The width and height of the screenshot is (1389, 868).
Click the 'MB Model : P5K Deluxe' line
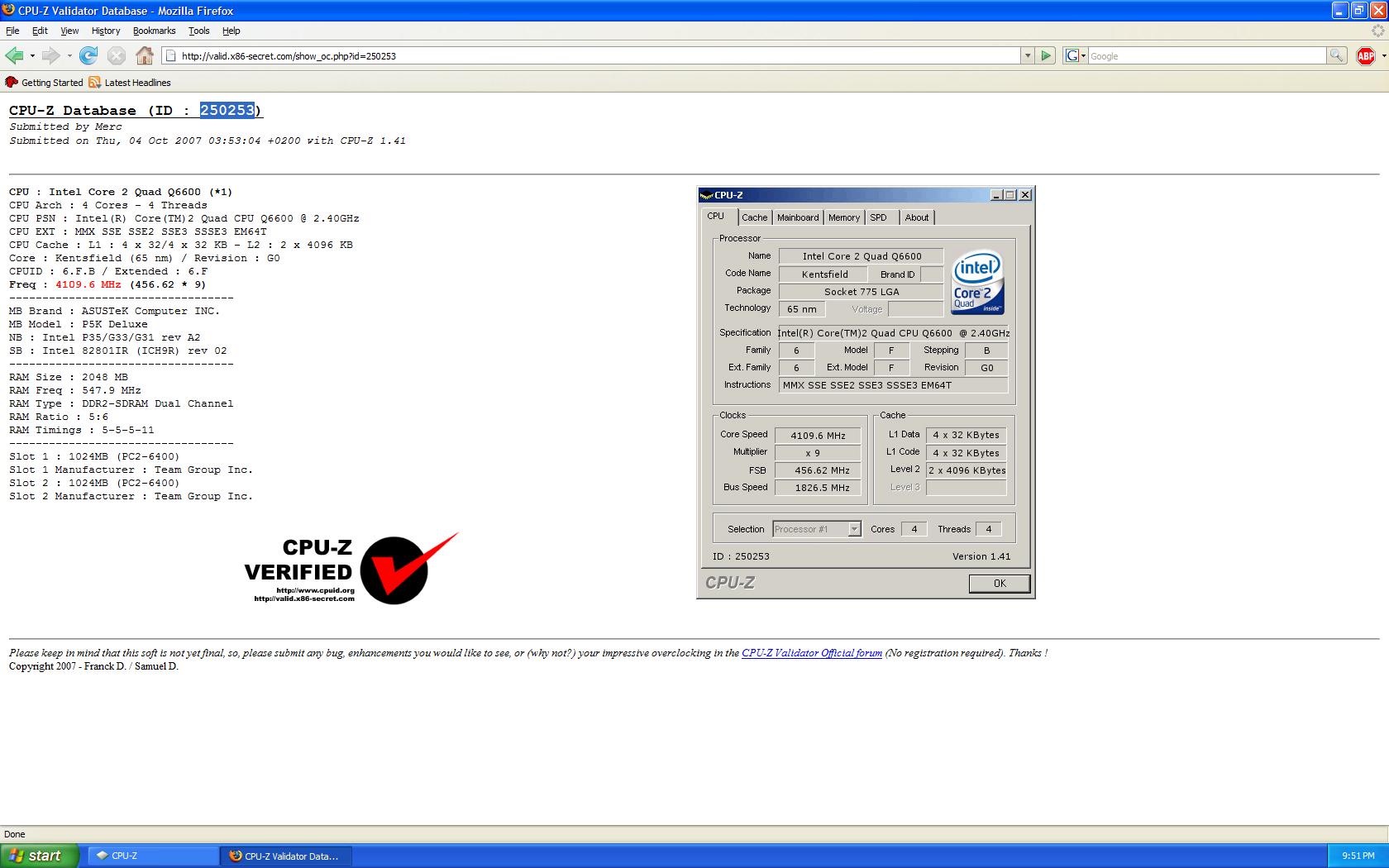(79, 324)
